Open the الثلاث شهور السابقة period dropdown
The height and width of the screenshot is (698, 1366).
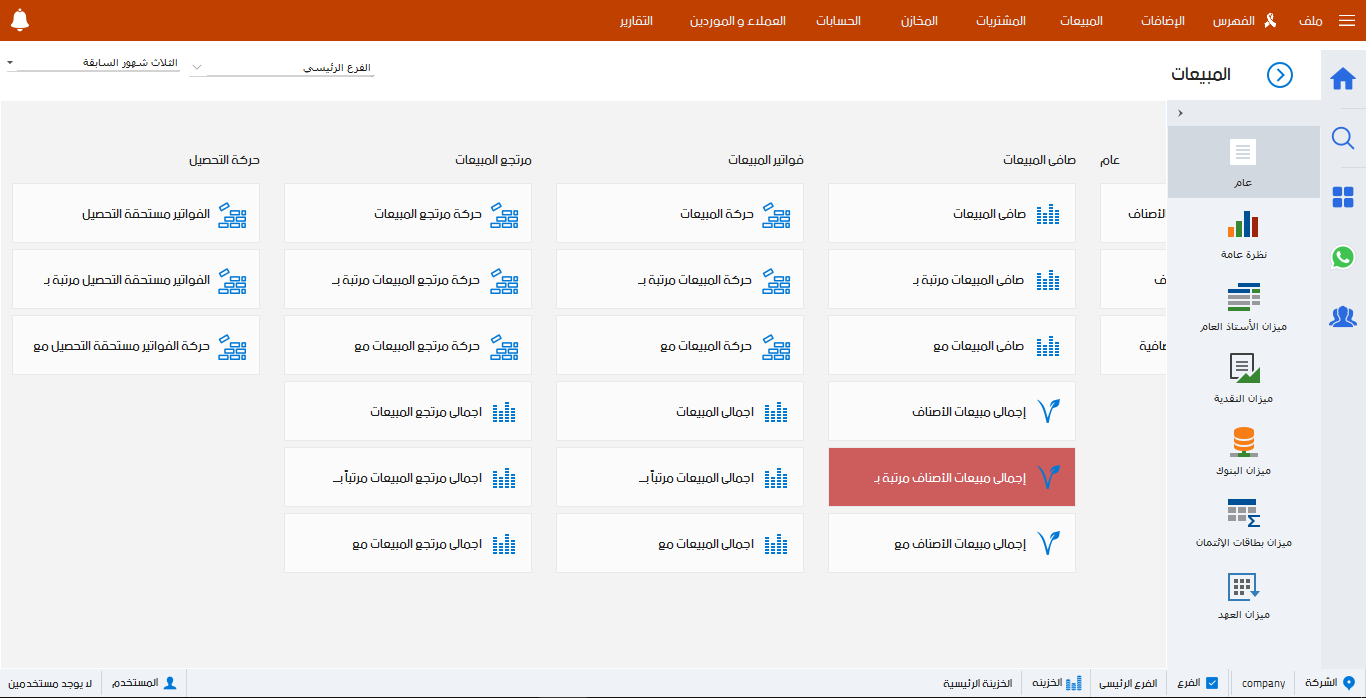(x=93, y=62)
